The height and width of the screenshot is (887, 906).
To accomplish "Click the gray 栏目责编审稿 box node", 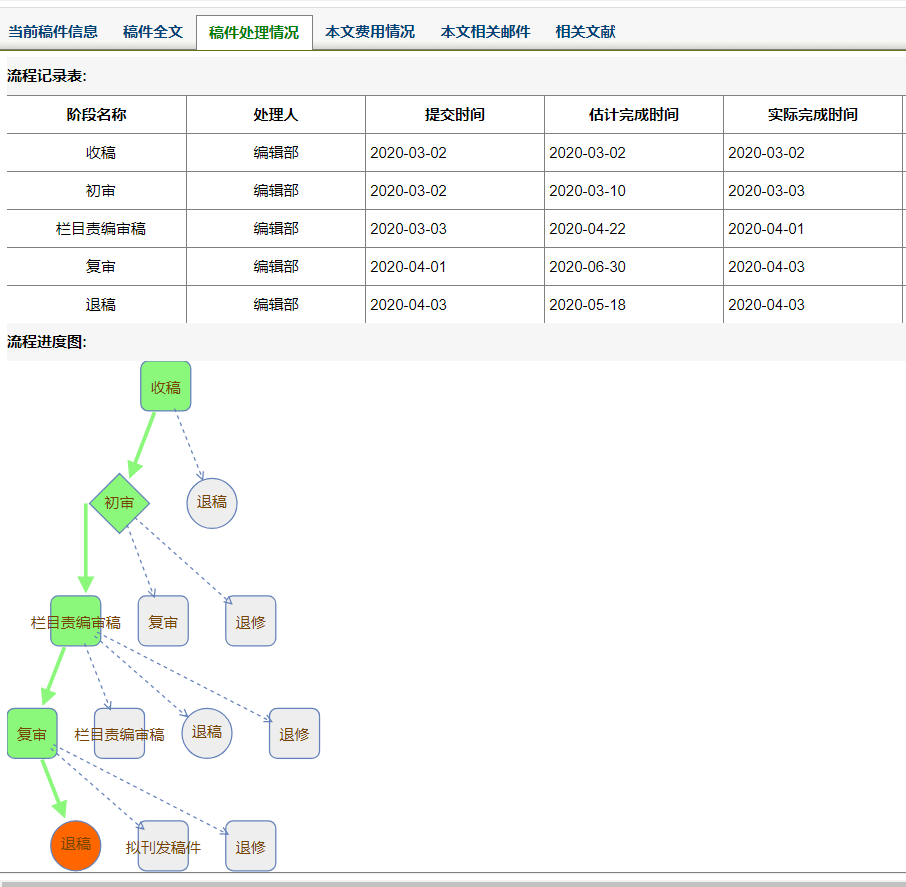I will (x=120, y=733).
